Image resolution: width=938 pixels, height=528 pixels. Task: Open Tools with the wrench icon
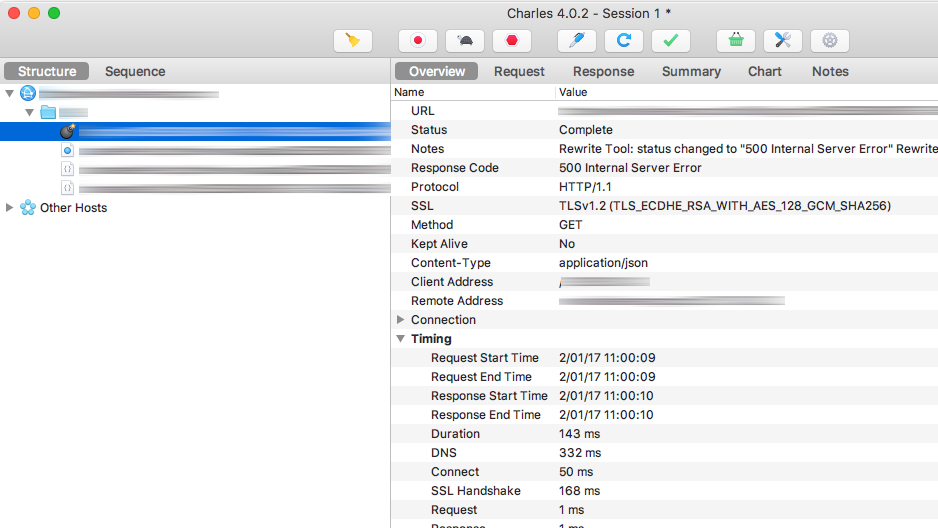782,41
